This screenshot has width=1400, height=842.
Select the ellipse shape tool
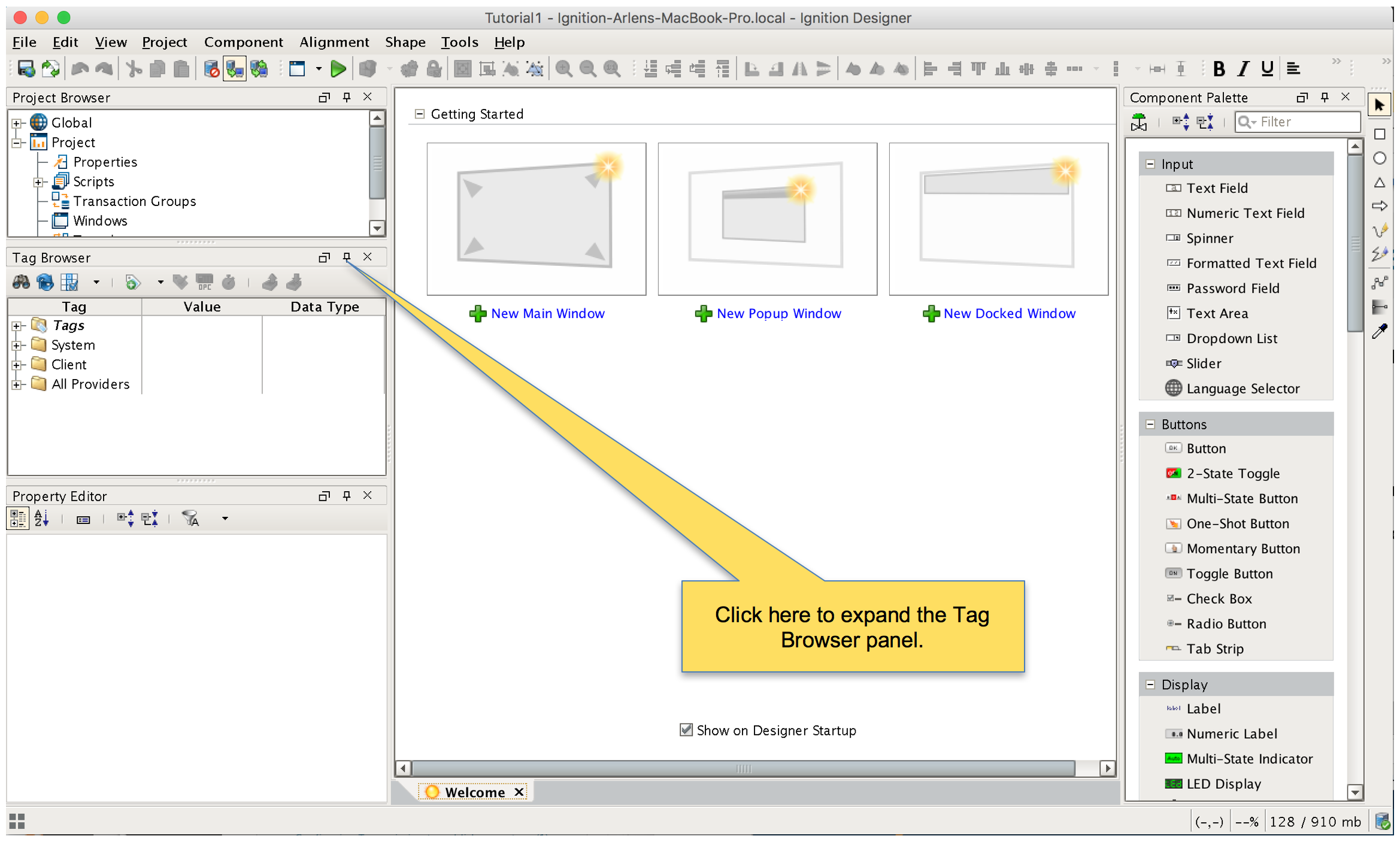(x=1380, y=158)
